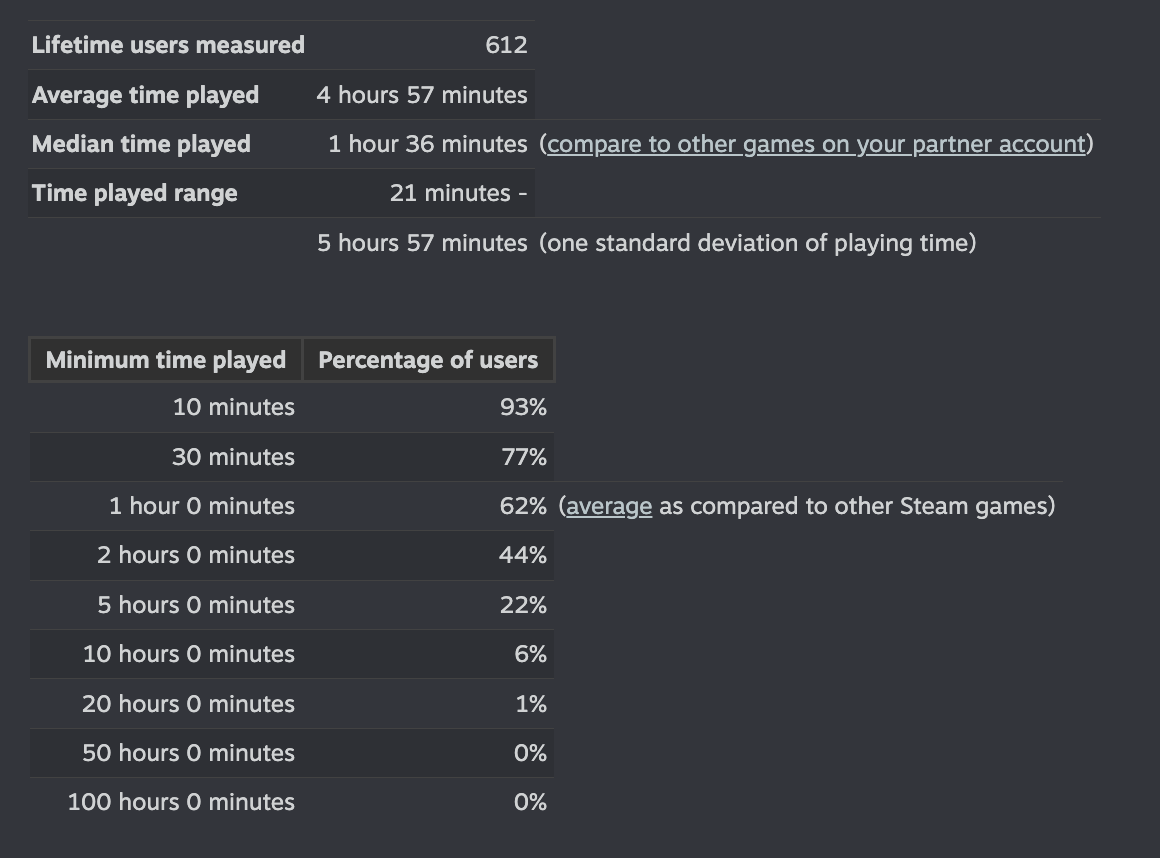Image resolution: width=1160 pixels, height=858 pixels.
Task: Click the 62% percentage value
Action: click(x=523, y=506)
